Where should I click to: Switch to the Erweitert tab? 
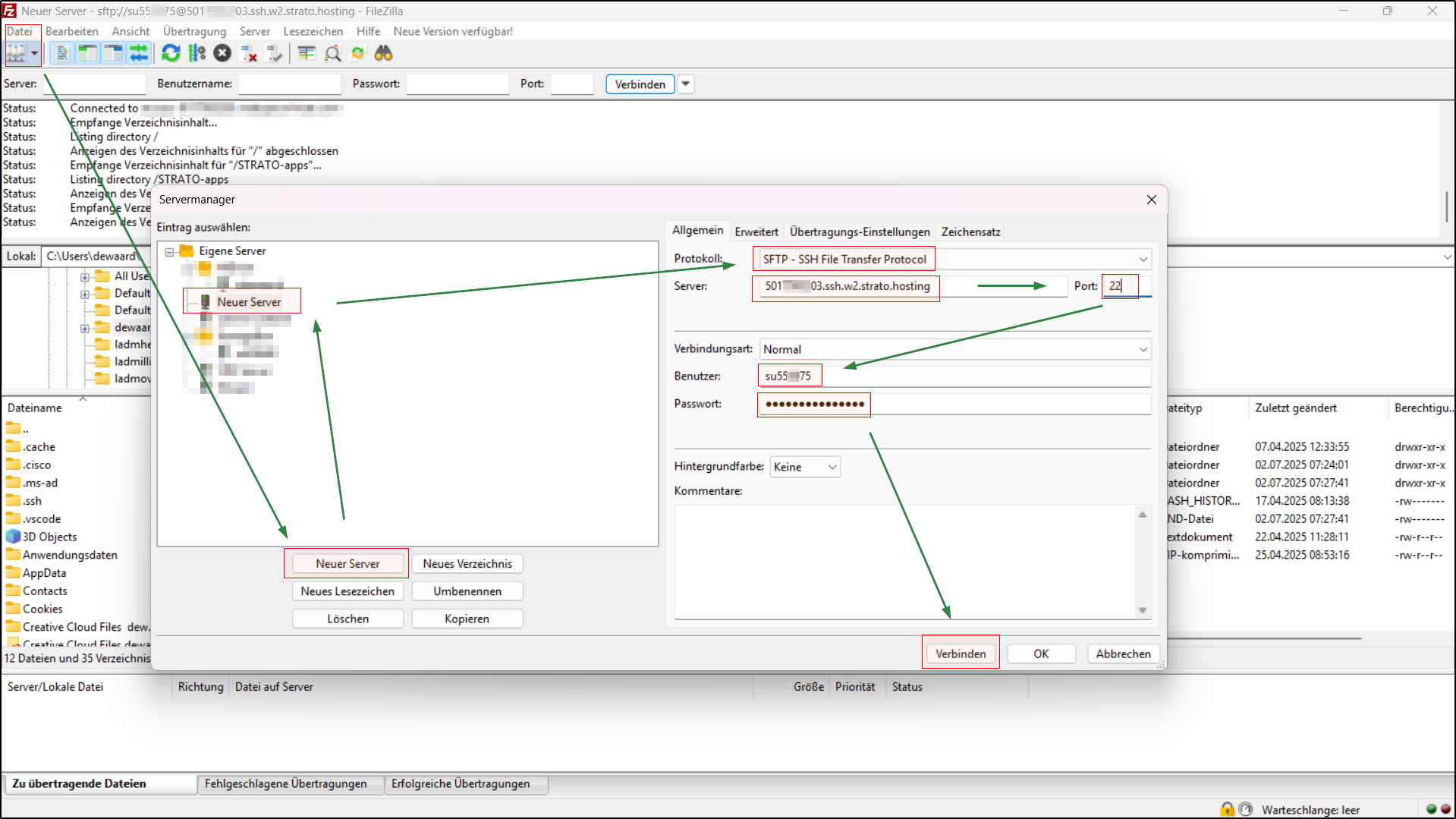[x=756, y=232]
